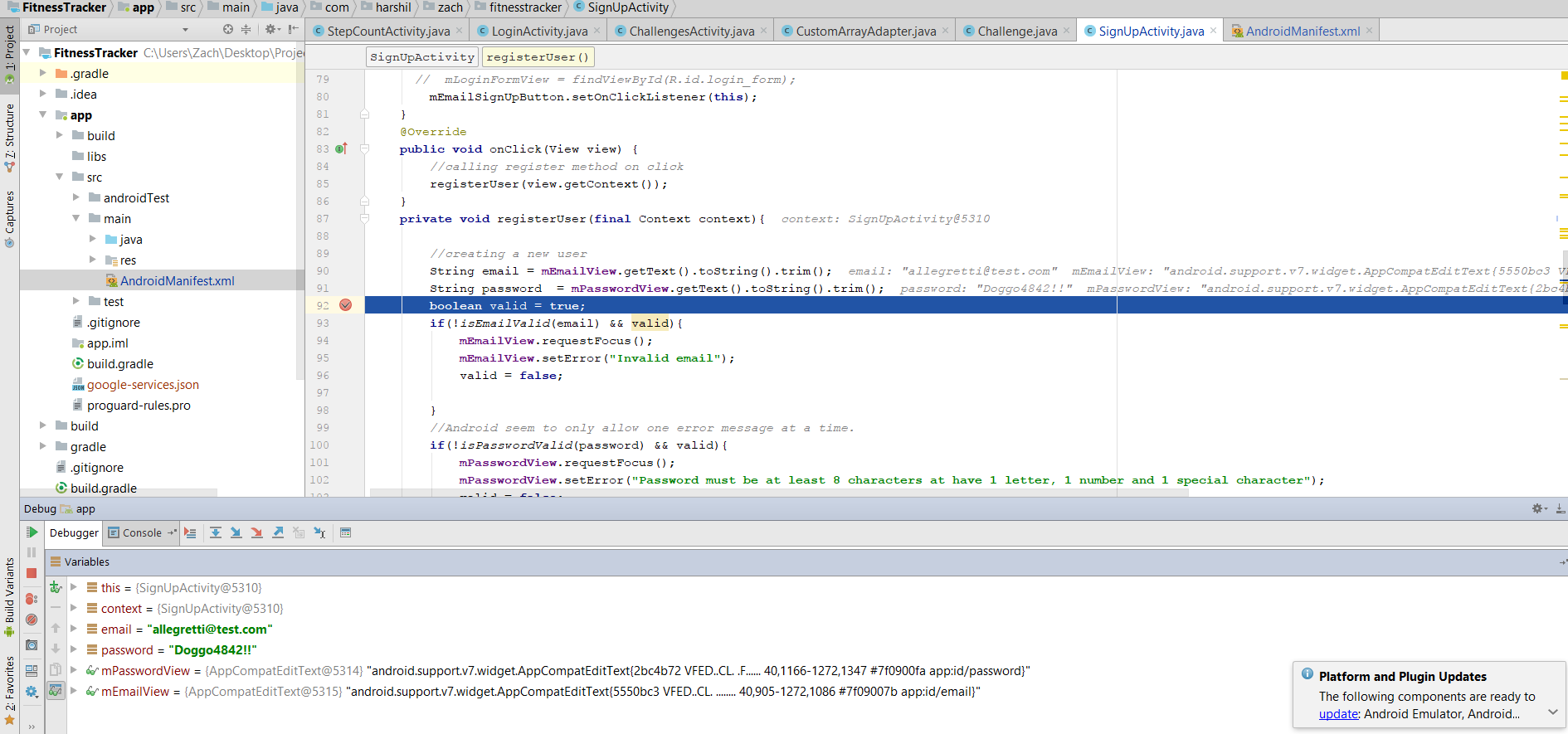Click the update link in notification
The width and height of the screenshot is (1568, 734).
pyautogui.click(x=1339, y=714)
